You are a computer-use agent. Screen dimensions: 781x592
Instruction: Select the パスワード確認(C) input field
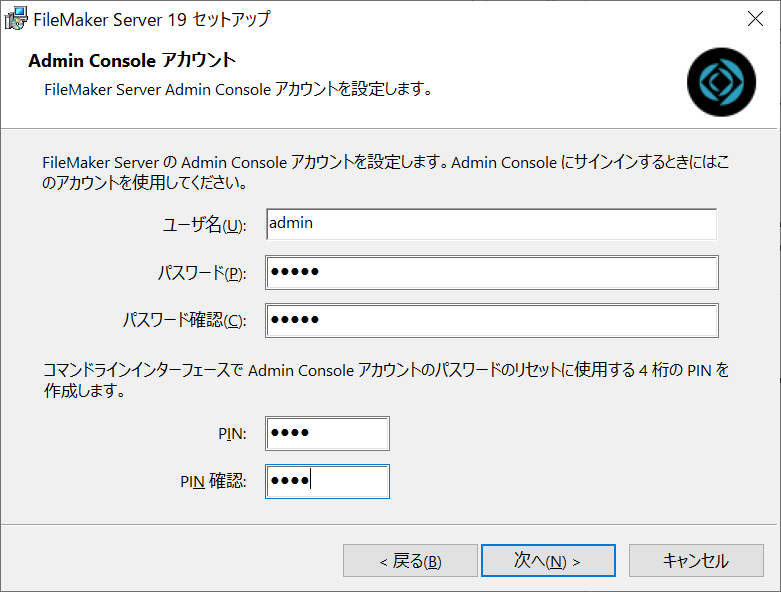coord(492,320)
